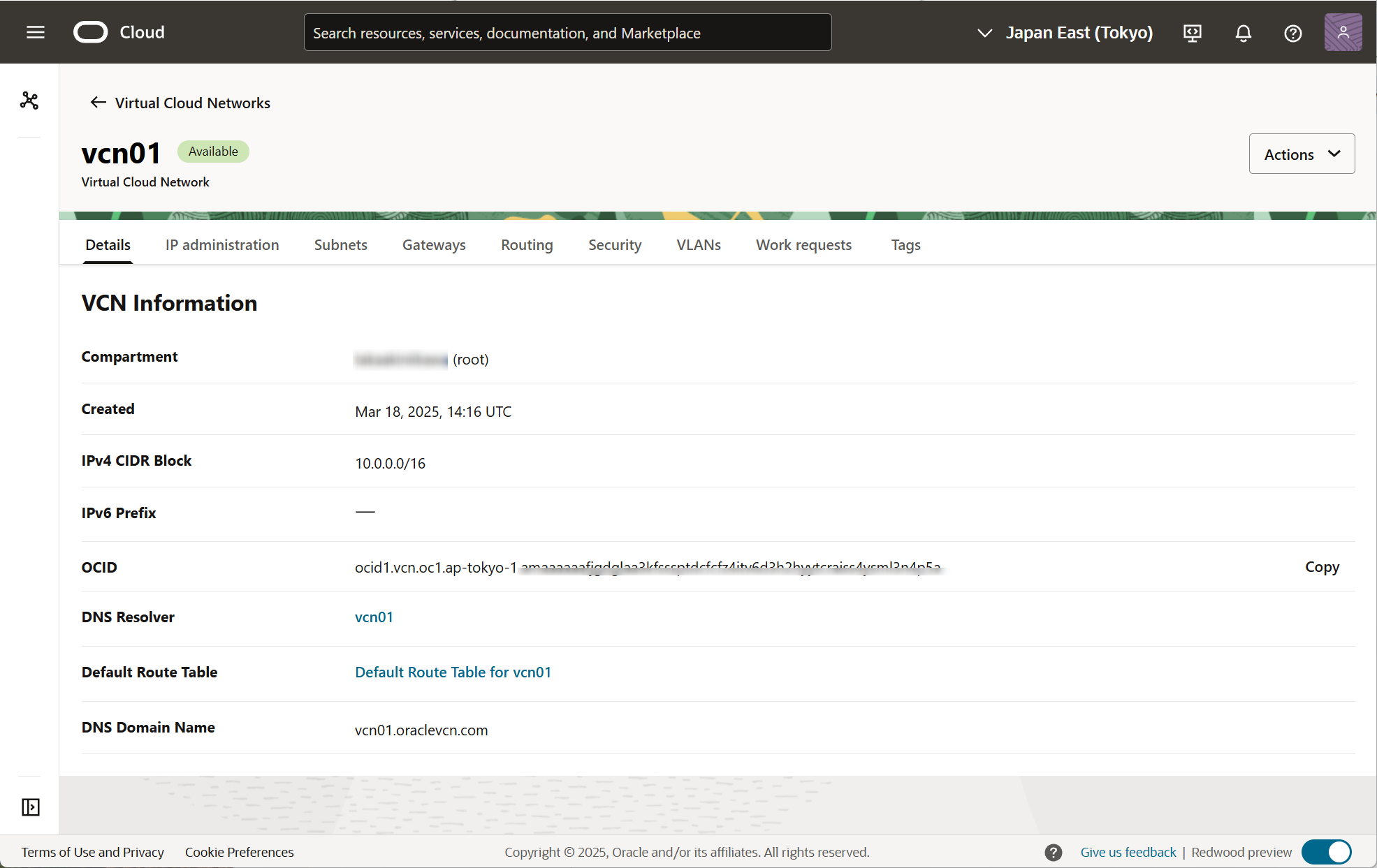
Task: Click the OCID value text
Action: tap(648, 567)
